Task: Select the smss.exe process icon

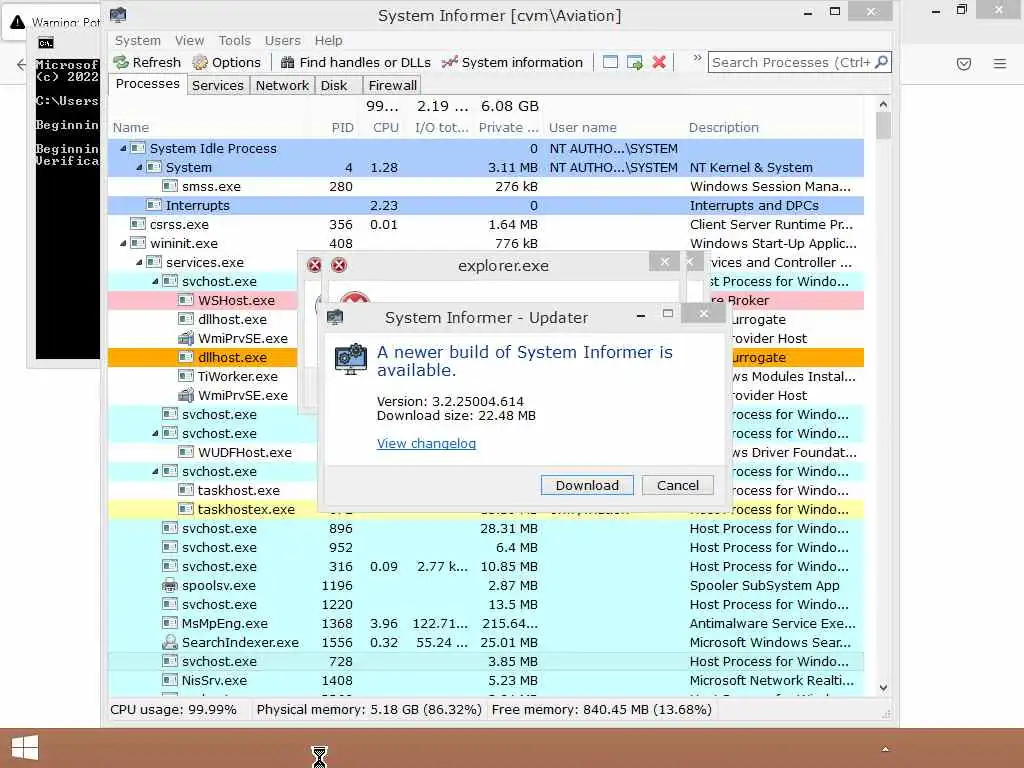Action: point(170,186)
